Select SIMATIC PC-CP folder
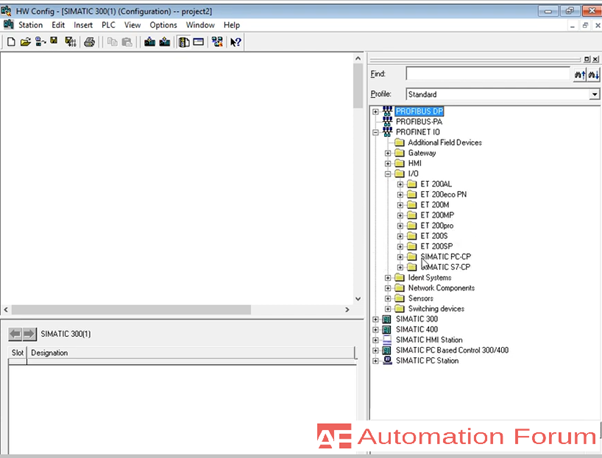 point(445,256)
